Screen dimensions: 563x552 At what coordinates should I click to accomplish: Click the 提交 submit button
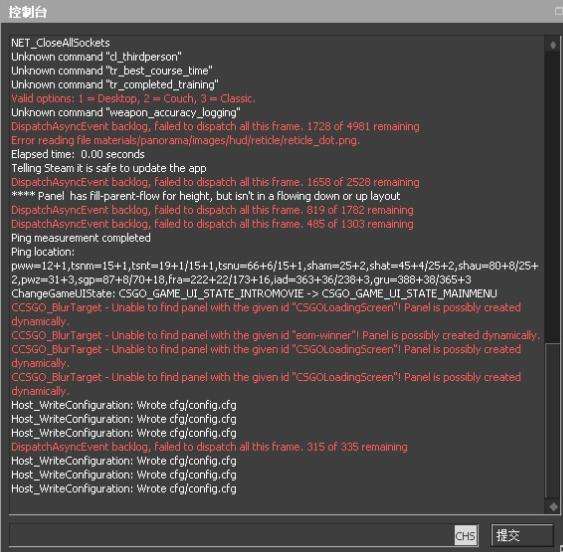coord(522,535)
